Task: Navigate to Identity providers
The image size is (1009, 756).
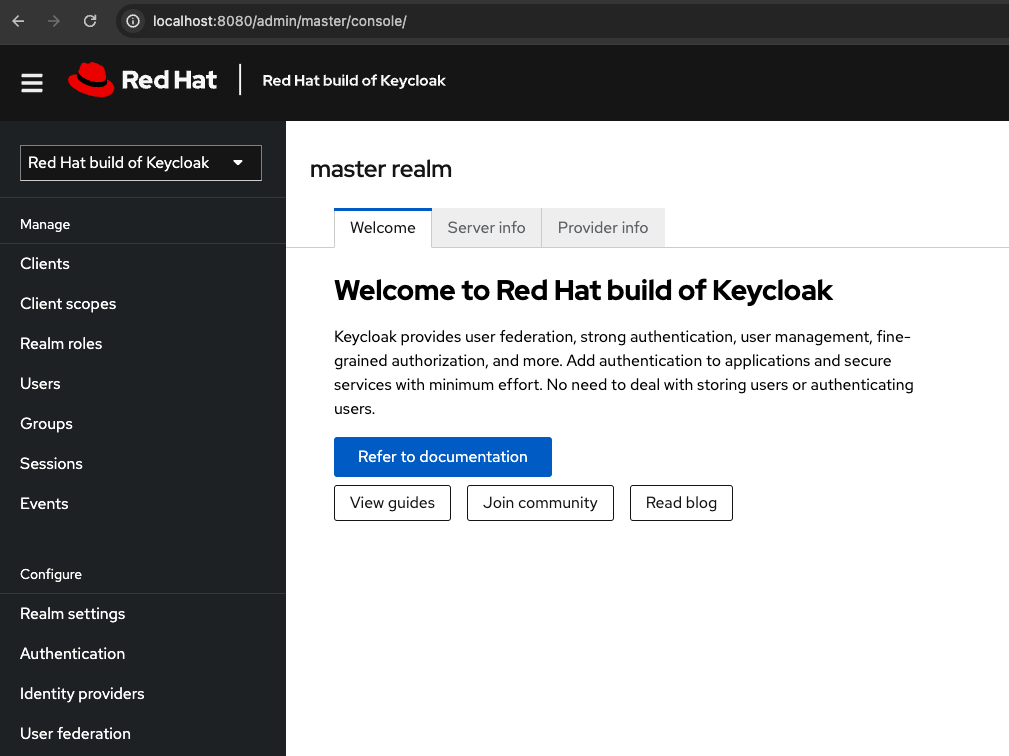Action: click(82, 693)
